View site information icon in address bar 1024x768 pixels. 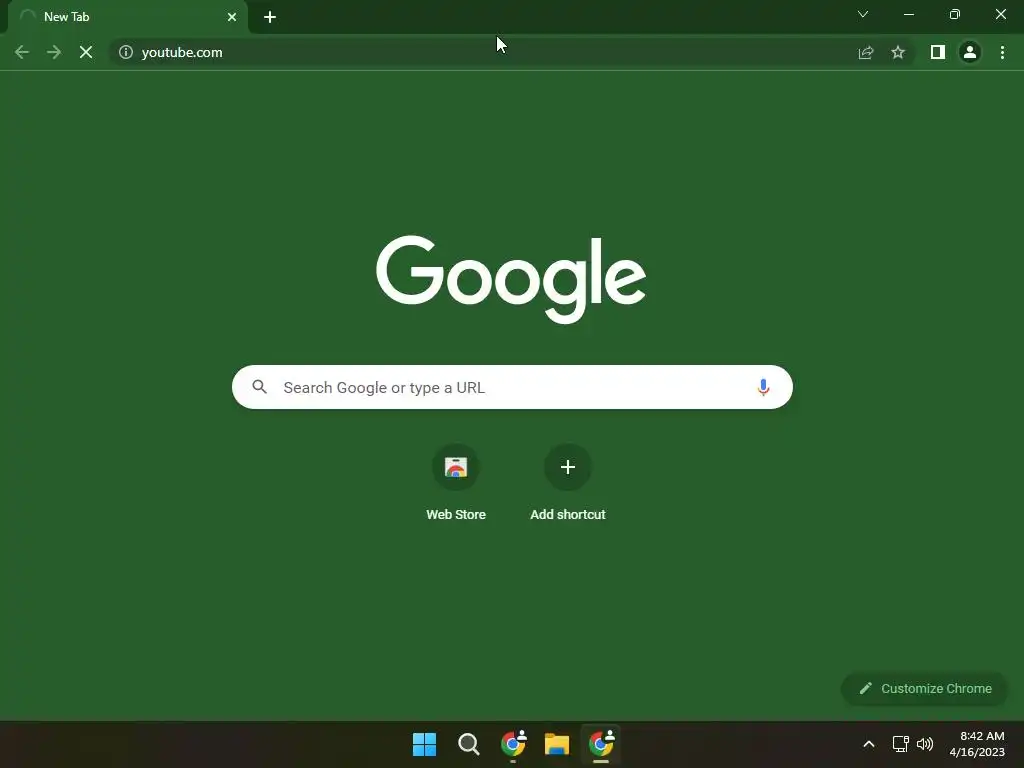pos(126,52)
